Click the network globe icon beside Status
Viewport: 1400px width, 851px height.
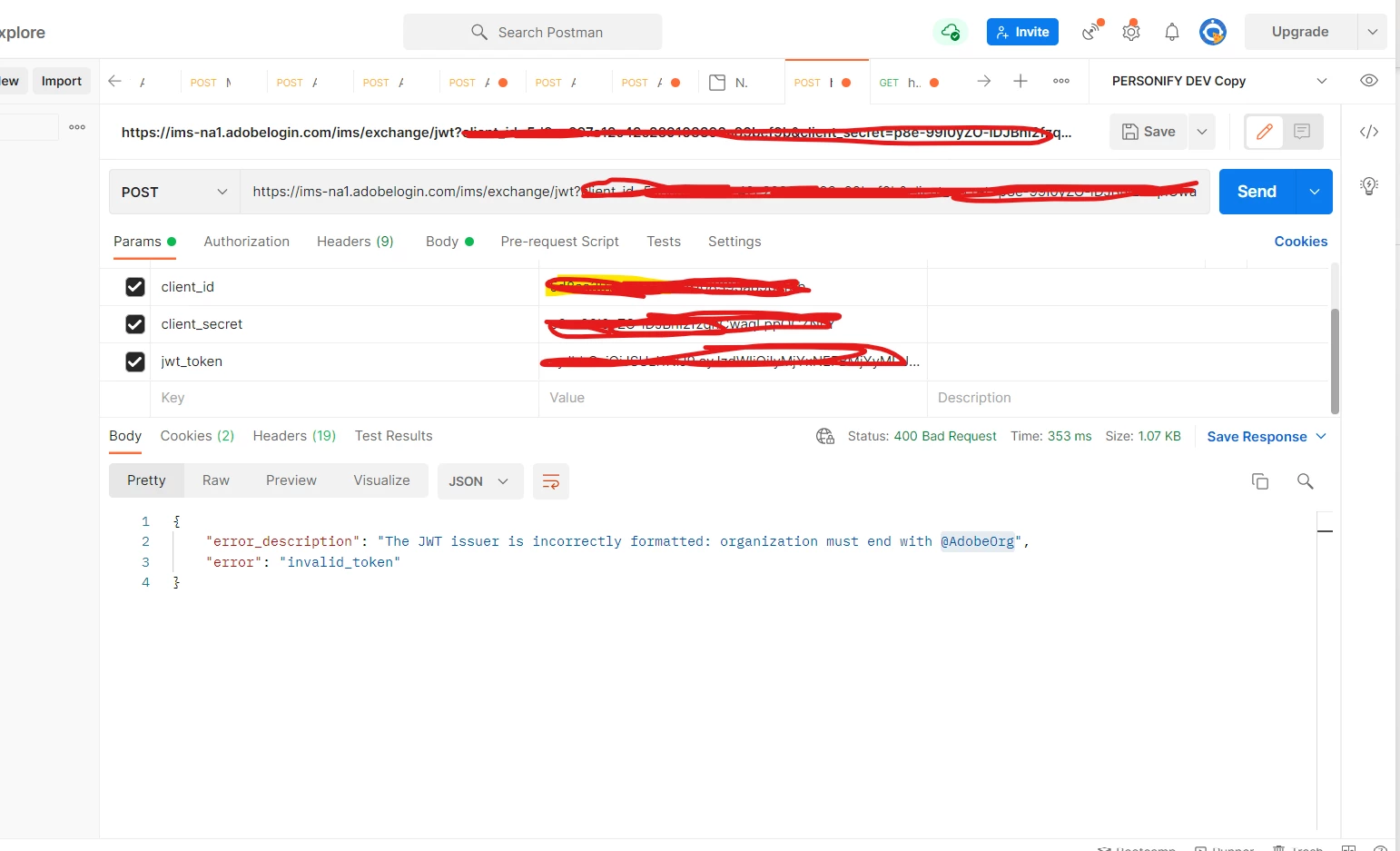point(825,437)
